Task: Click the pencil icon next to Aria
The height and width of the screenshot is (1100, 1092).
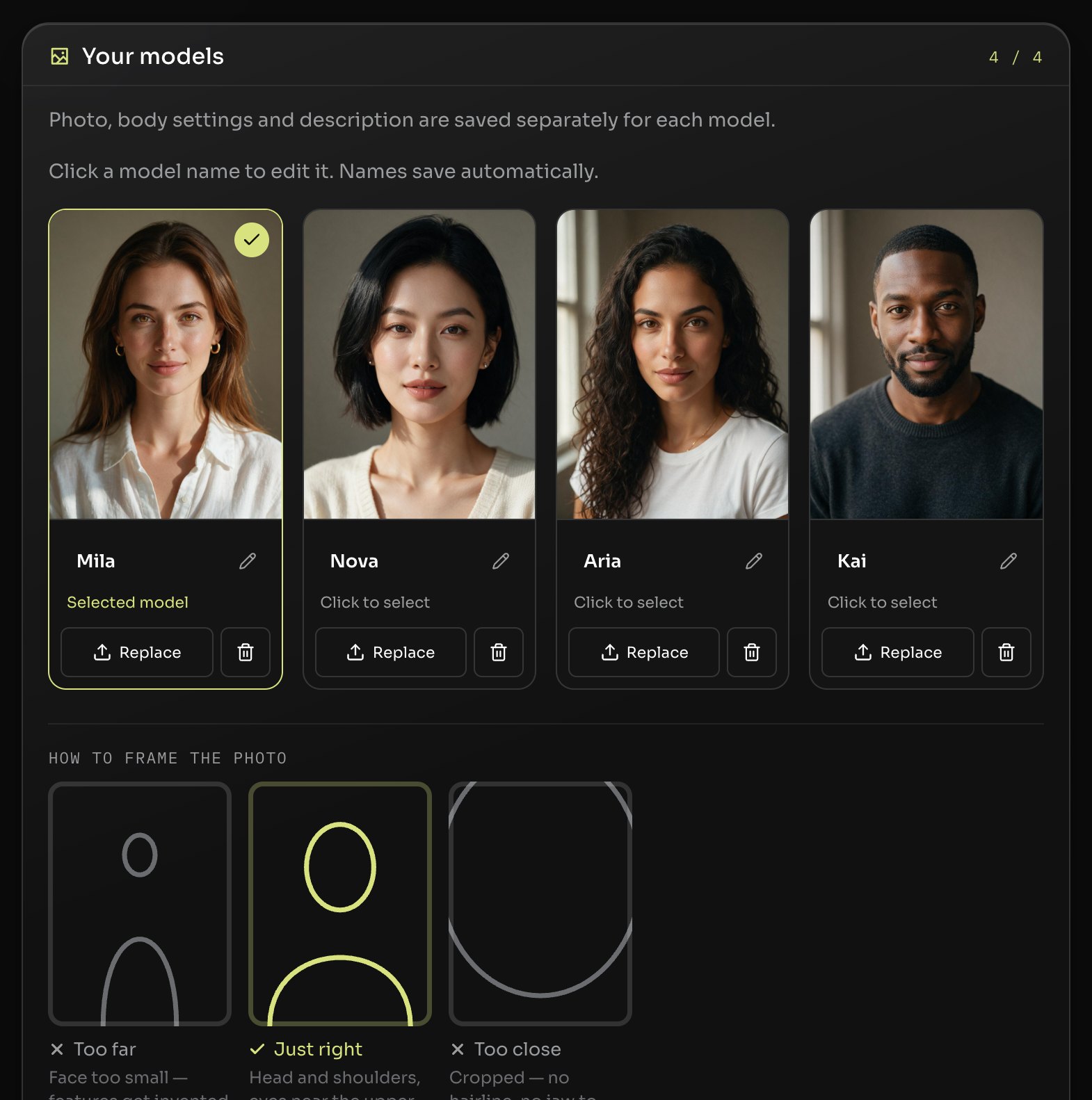Action: (x=754, y=561)
